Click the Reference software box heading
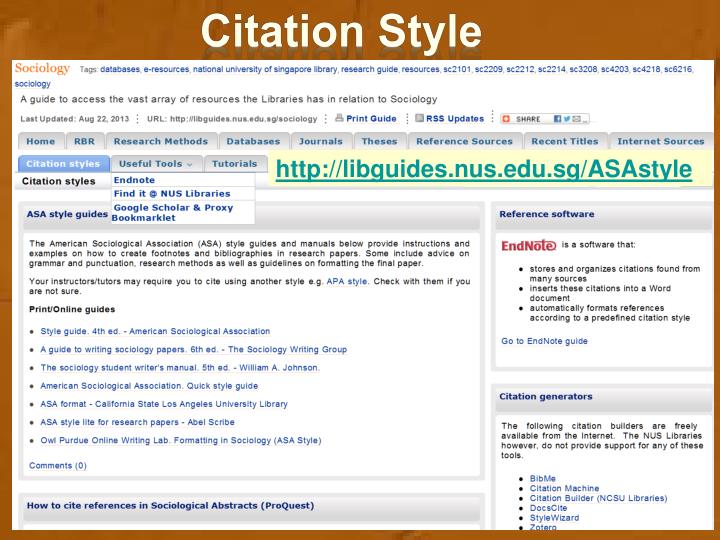The width and height of the screenshot is (720, 540). pos(546,214)
